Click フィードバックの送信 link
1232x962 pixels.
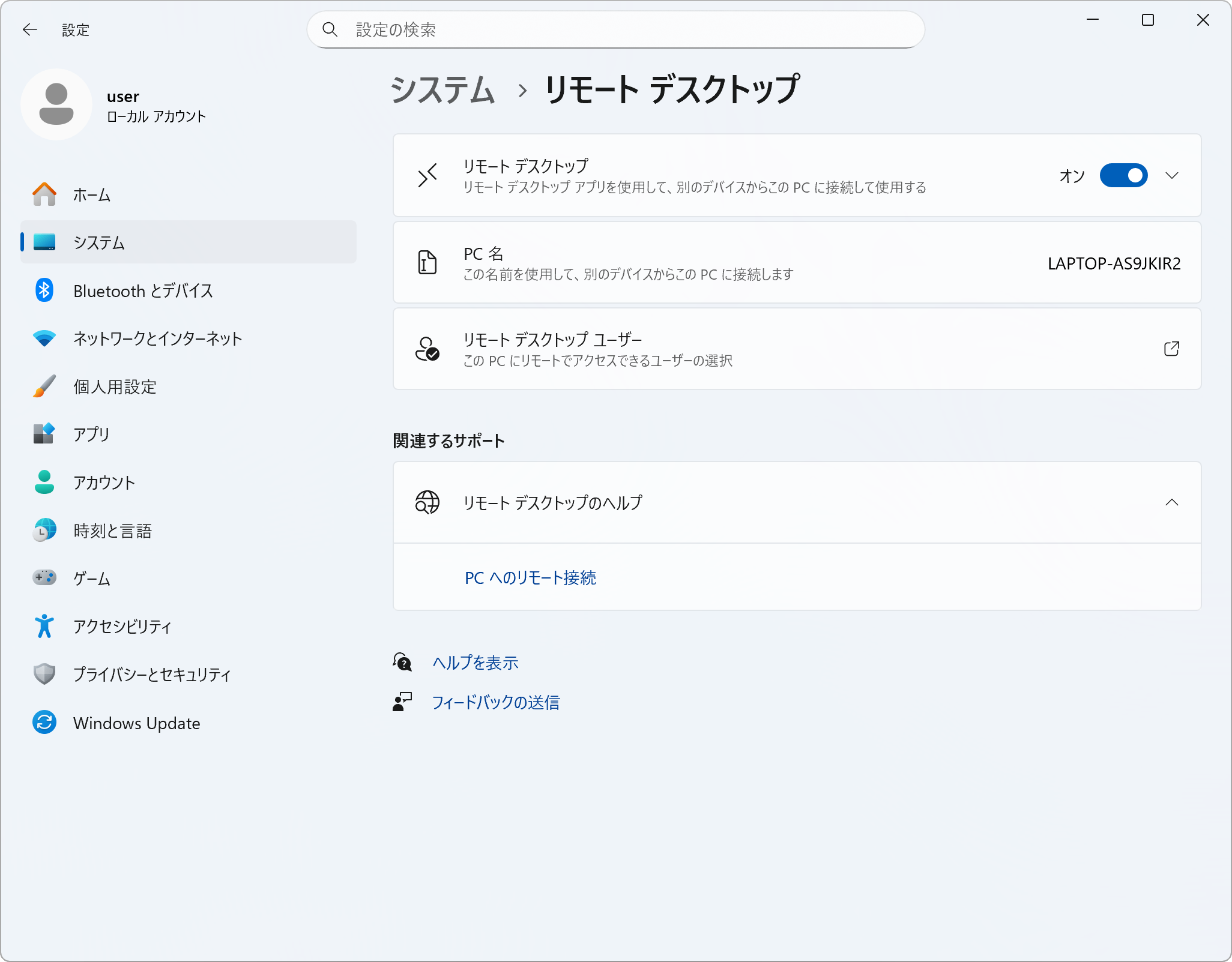click(x=495, y=702)
